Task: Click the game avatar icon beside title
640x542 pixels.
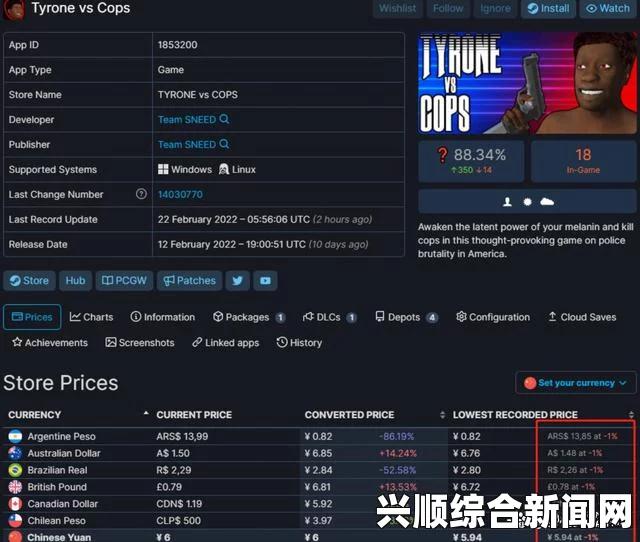Action: pos(14,9)
